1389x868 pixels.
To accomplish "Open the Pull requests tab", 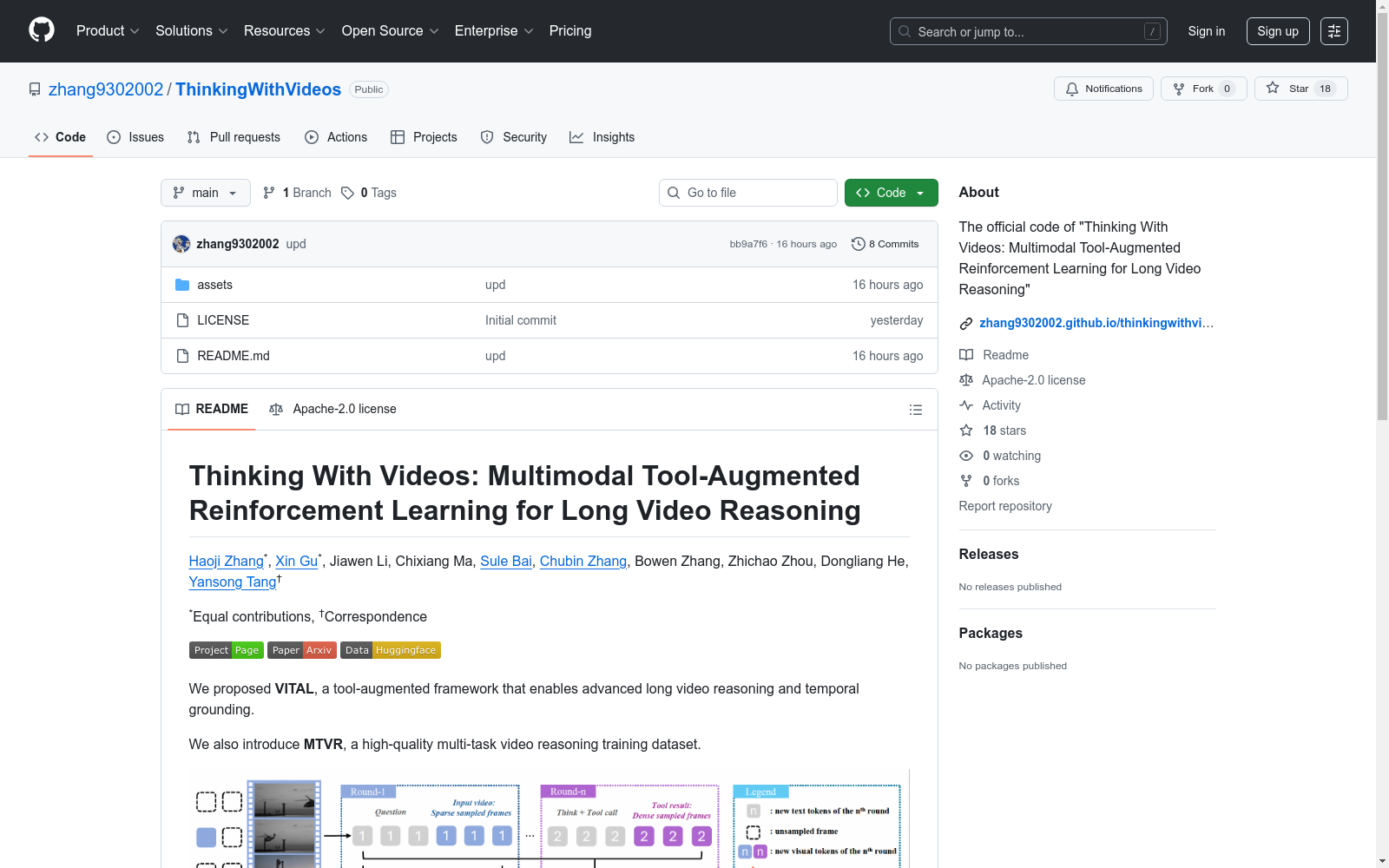I will (234, 137).
